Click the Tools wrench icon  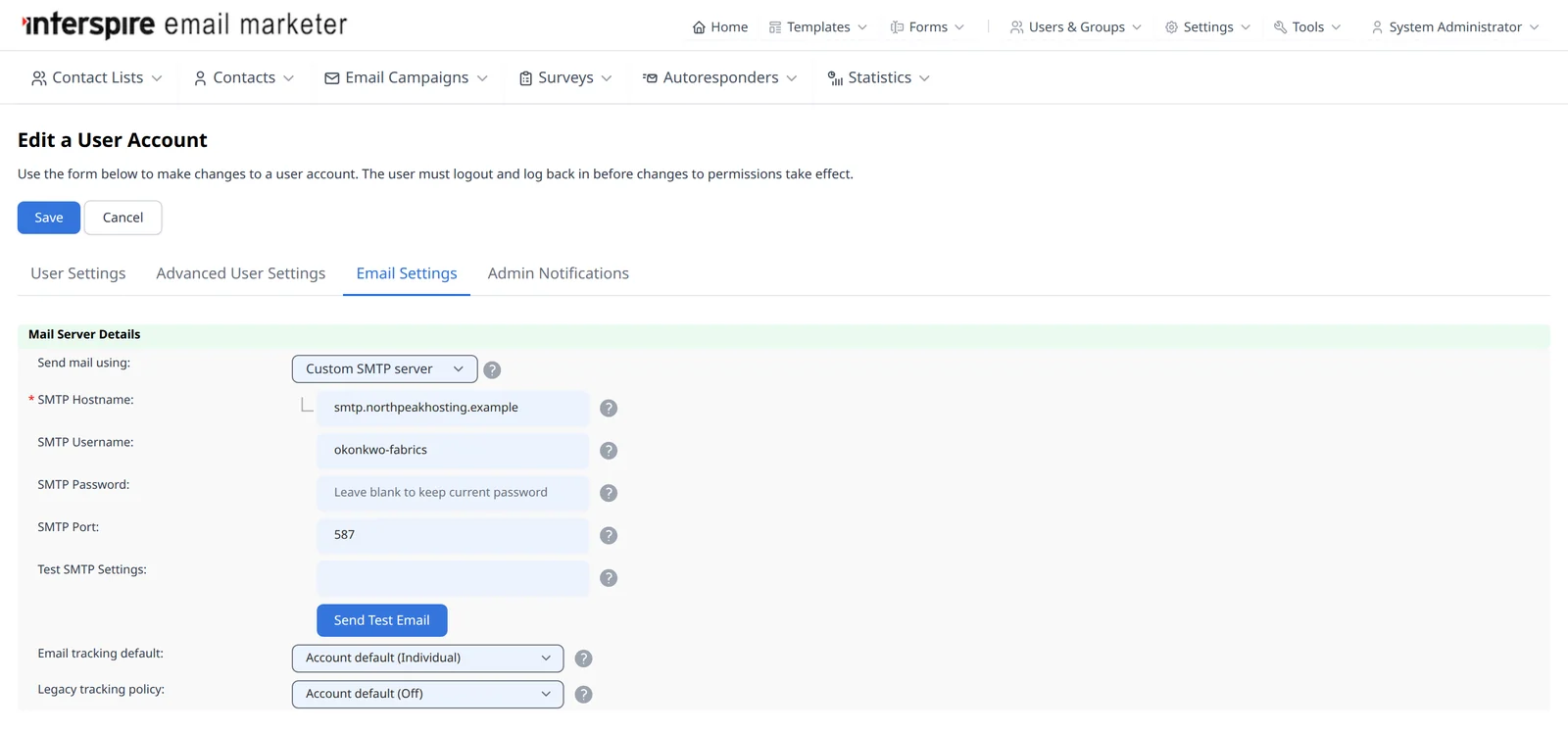click(x=1280, y=27)
